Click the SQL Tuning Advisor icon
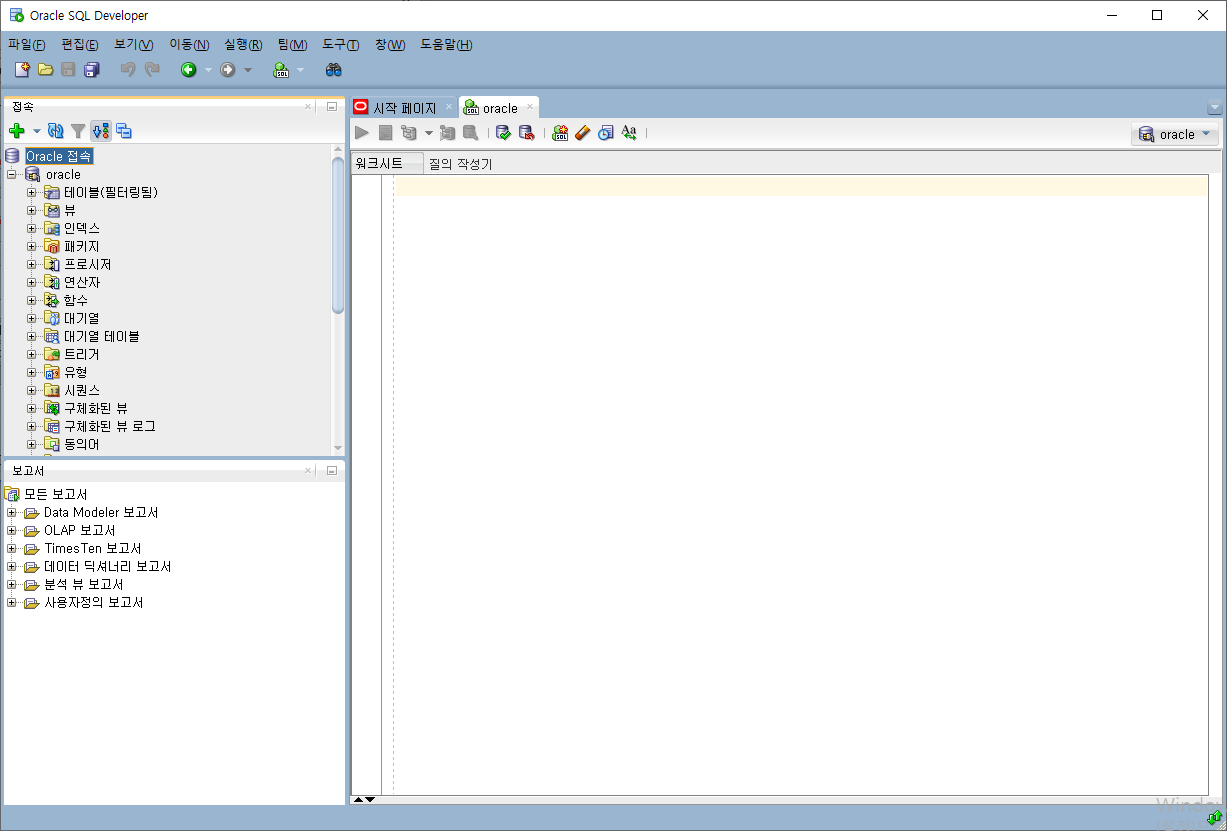This screenshot has width=1227, height=831. pos(470,133)
